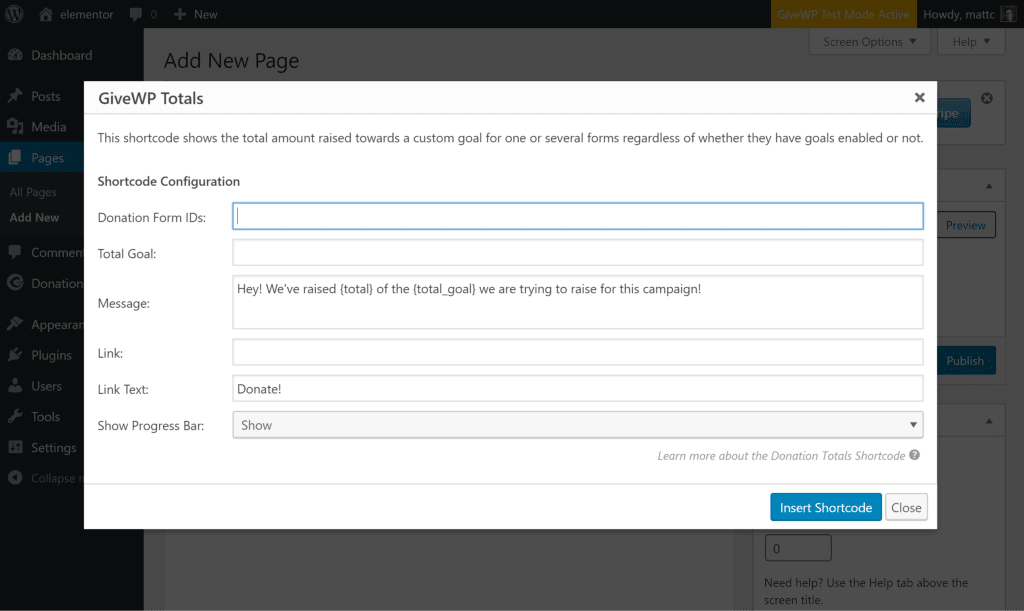Click the Plugins plug icon

(15, 354)
